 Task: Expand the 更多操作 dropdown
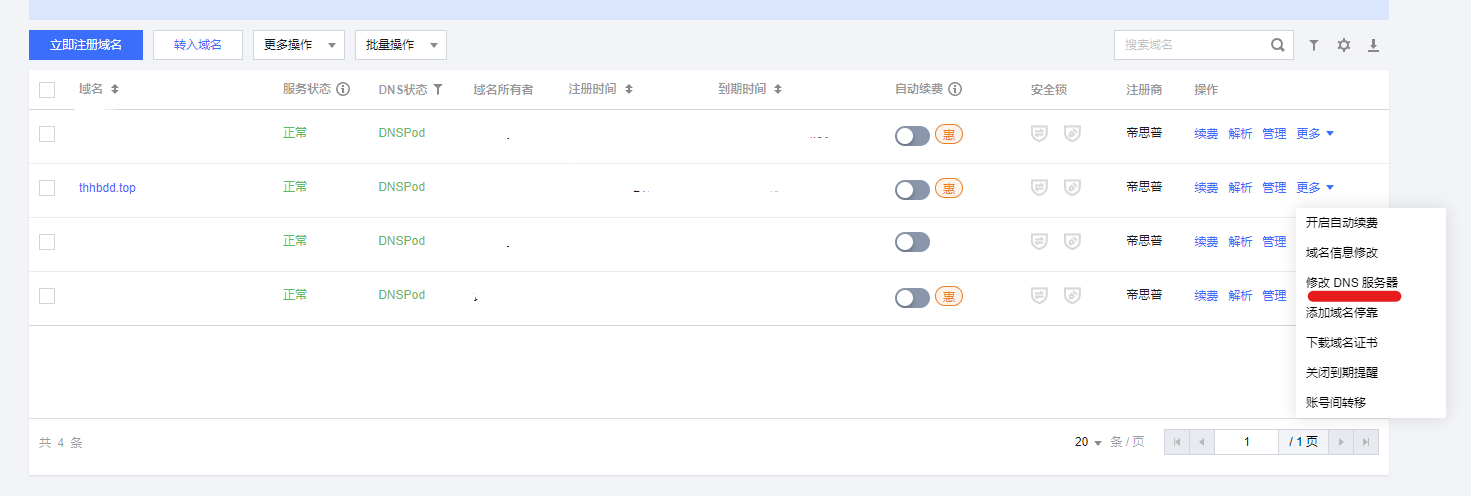pos(298,45)
